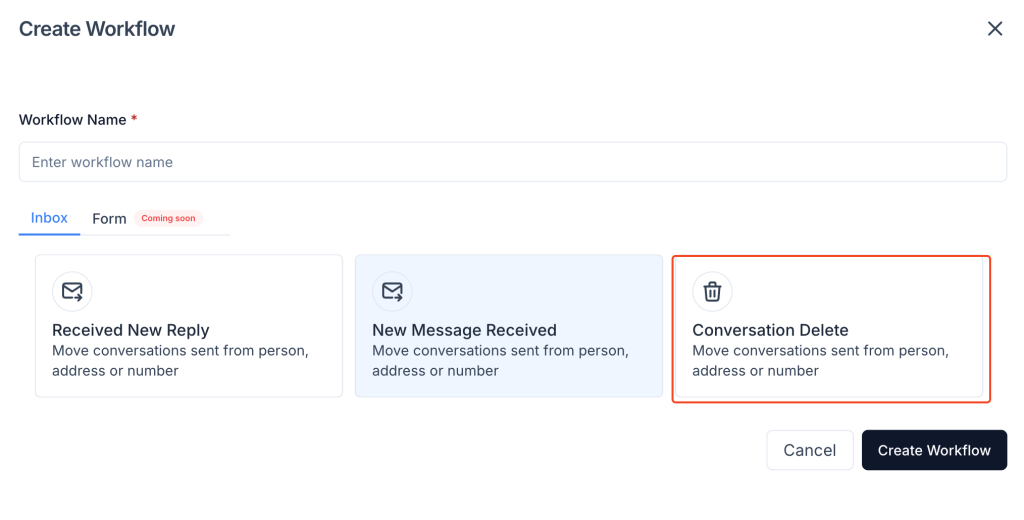
Task: Close the Create Workflow dialog with X
Action: [995, 29]
